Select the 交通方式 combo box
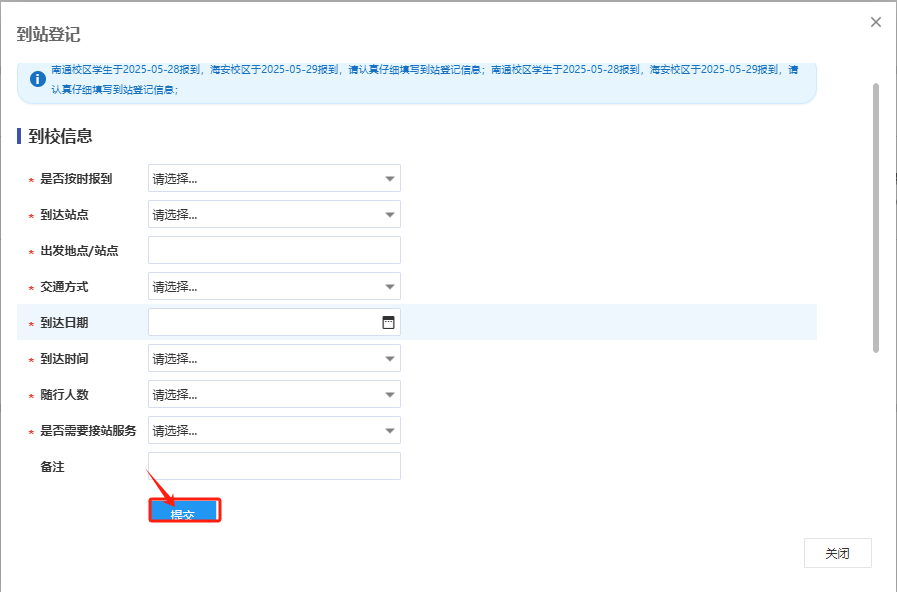897x592 pixels. pyautogui.click(x=274, y=287)
